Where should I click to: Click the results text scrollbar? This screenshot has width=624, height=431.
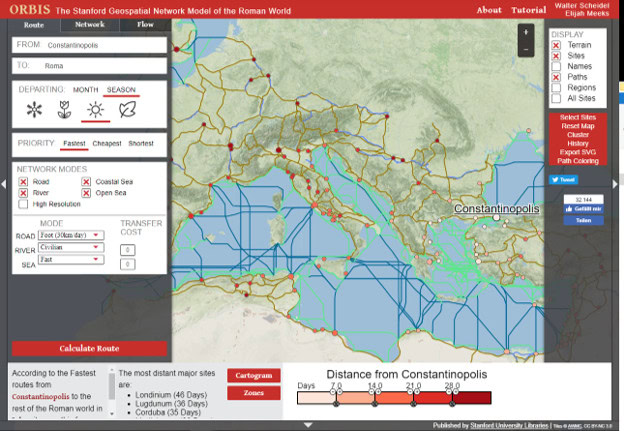tap(112, 387)
